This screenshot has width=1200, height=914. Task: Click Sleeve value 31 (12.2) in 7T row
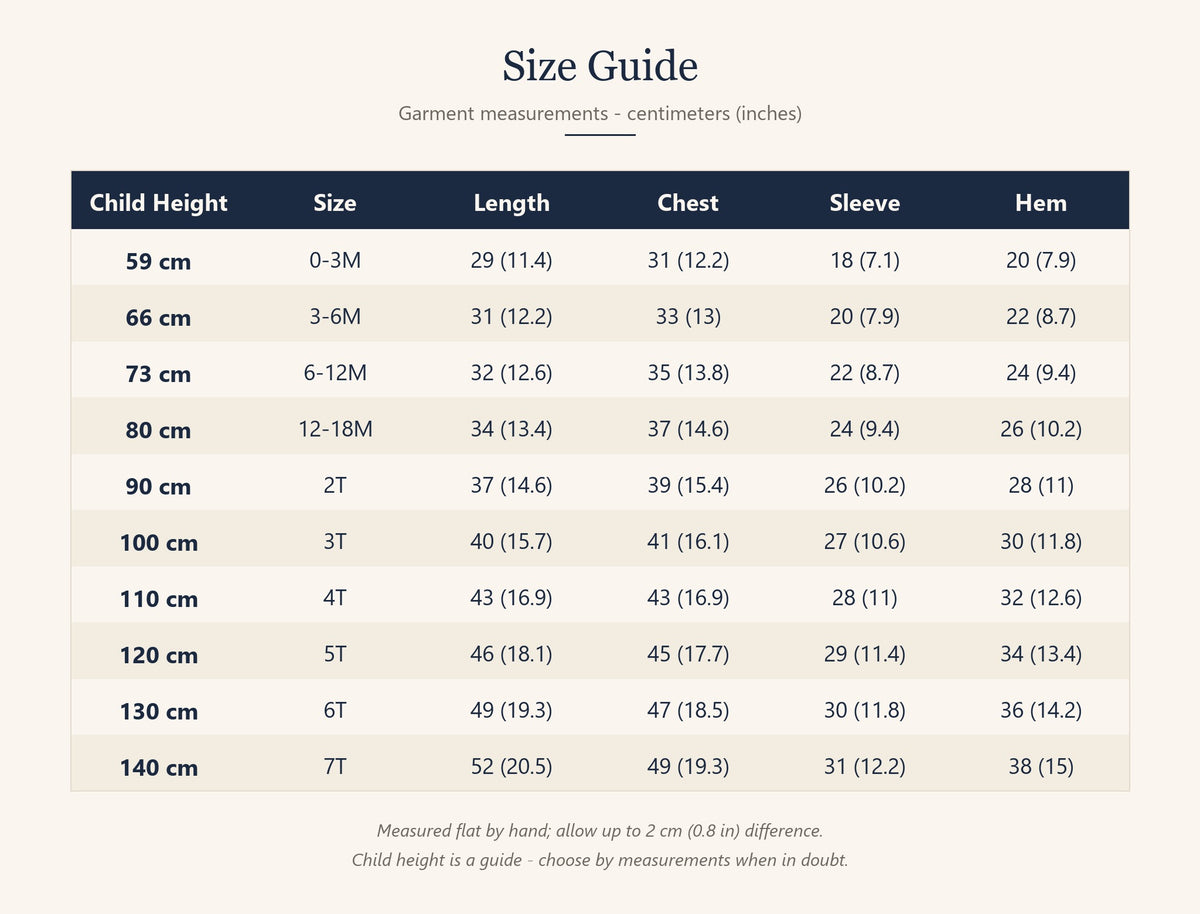click(864, 766)
